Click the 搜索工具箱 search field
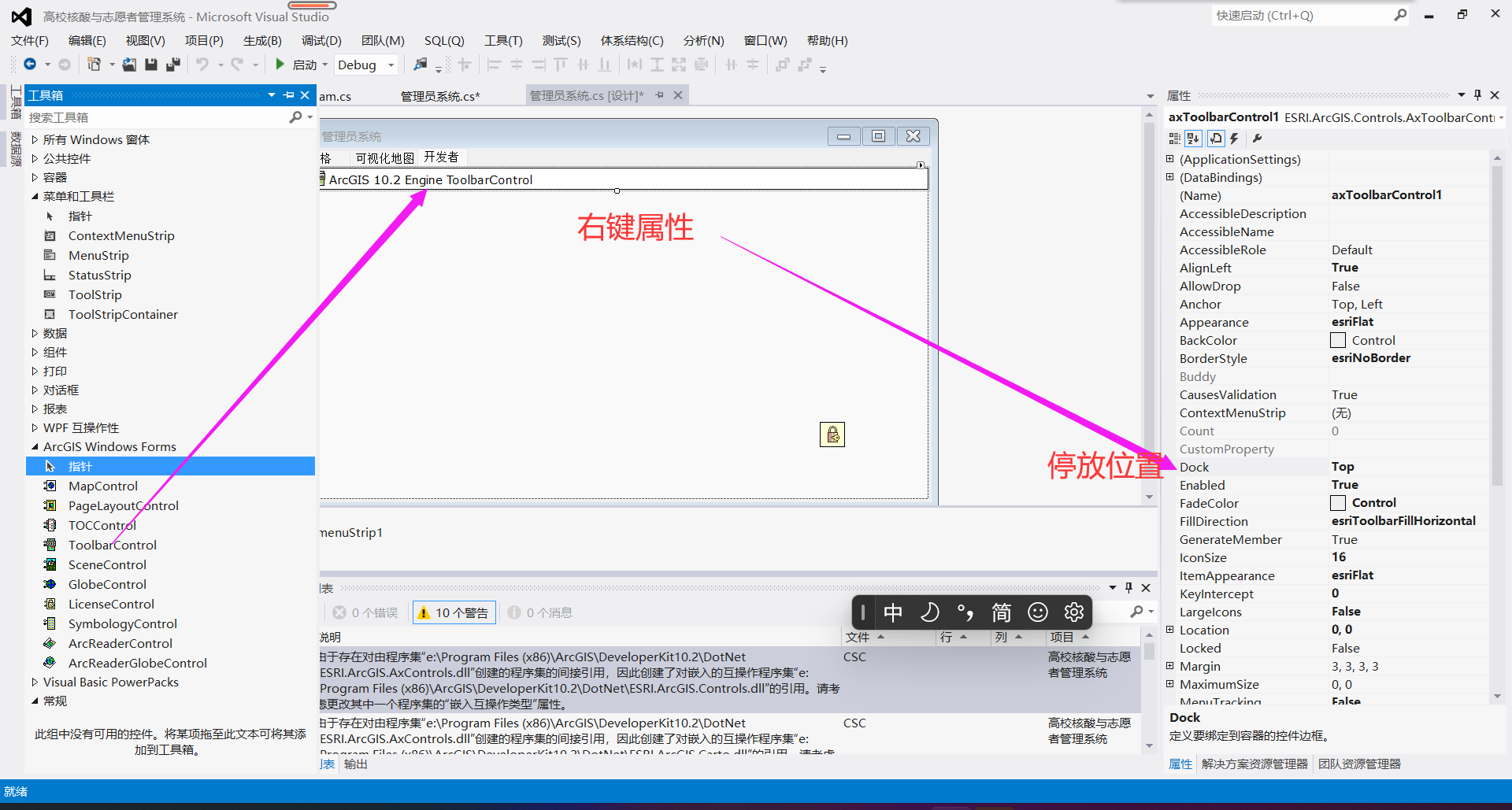 coord(157,117)
